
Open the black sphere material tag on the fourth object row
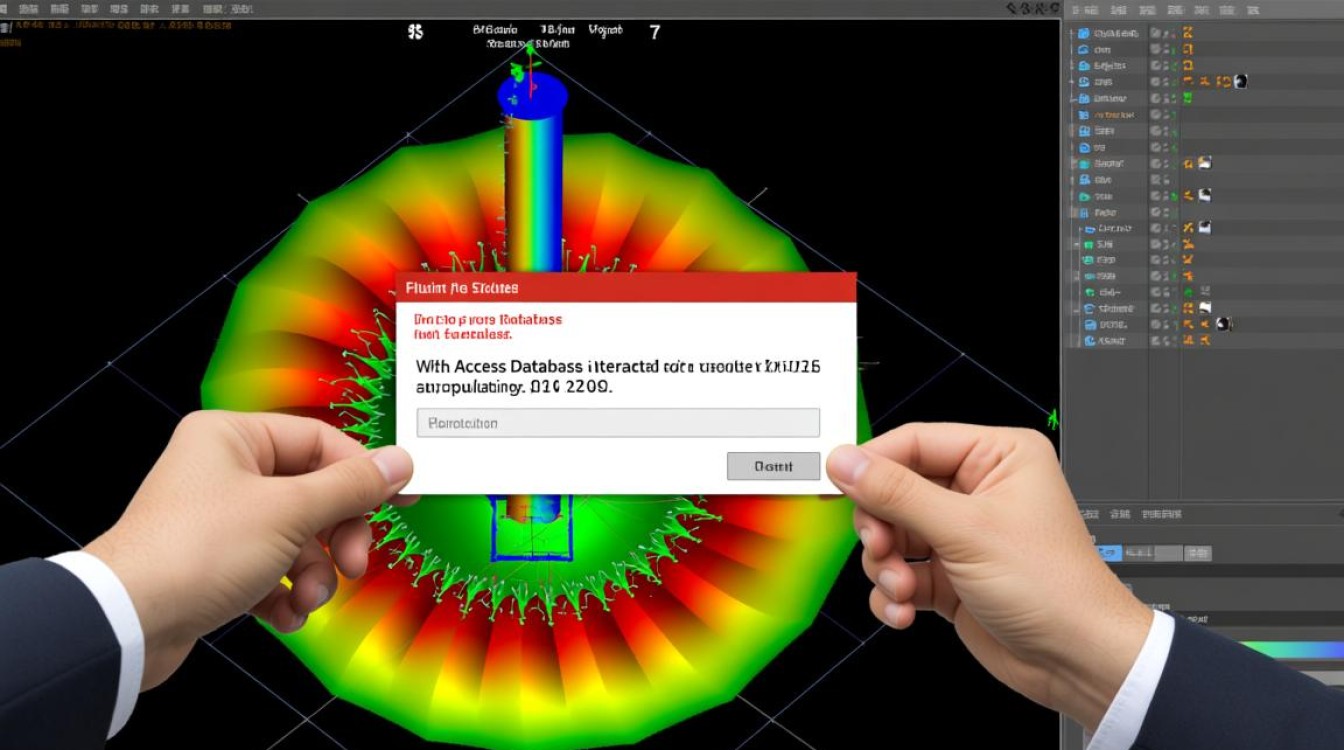pyautogui.click(x=1240, y=81)
